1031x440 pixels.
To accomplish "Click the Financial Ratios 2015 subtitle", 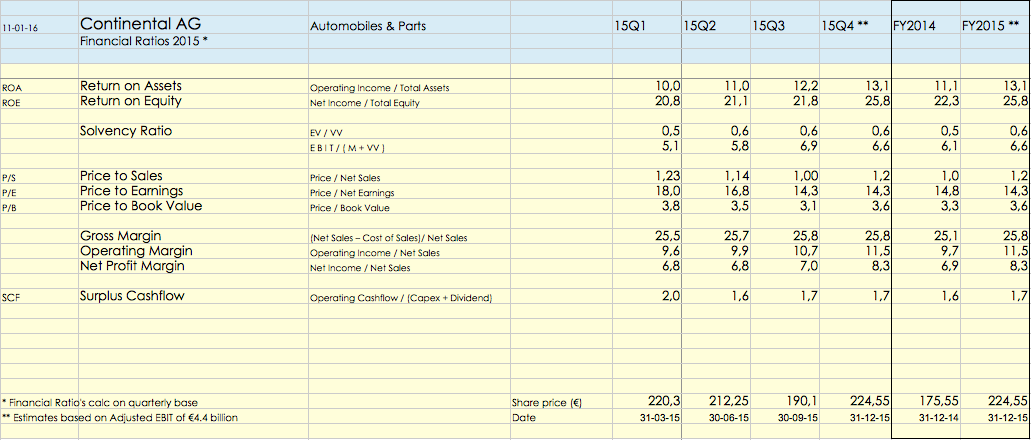I will pos(144,41).
